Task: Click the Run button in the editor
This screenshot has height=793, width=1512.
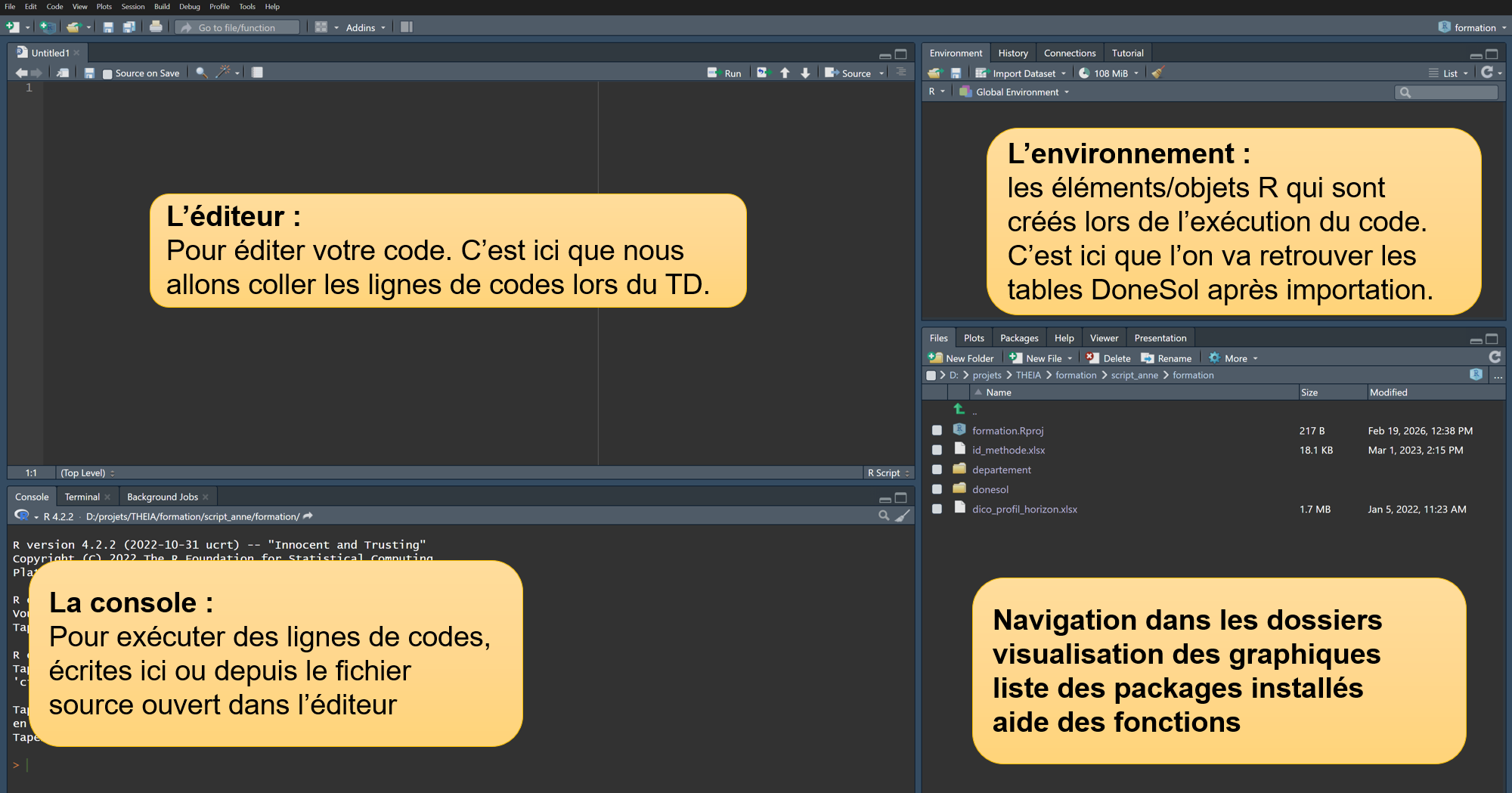Action: point(724,73)
